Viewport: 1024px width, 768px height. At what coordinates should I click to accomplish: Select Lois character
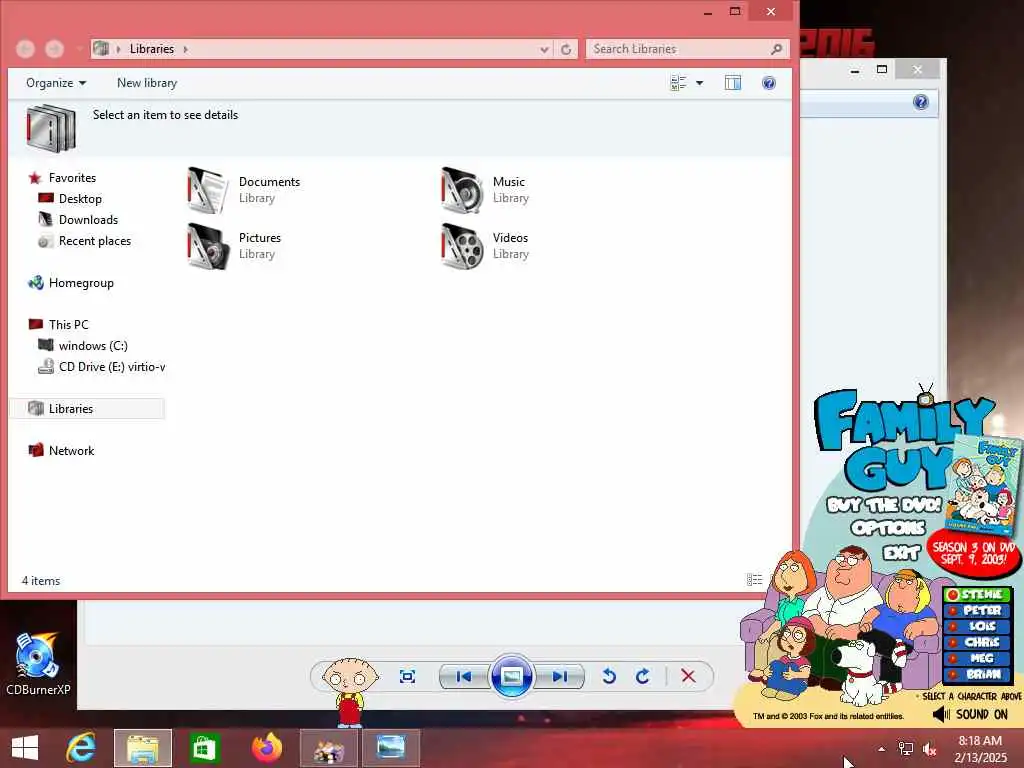[x=977, y=626]
